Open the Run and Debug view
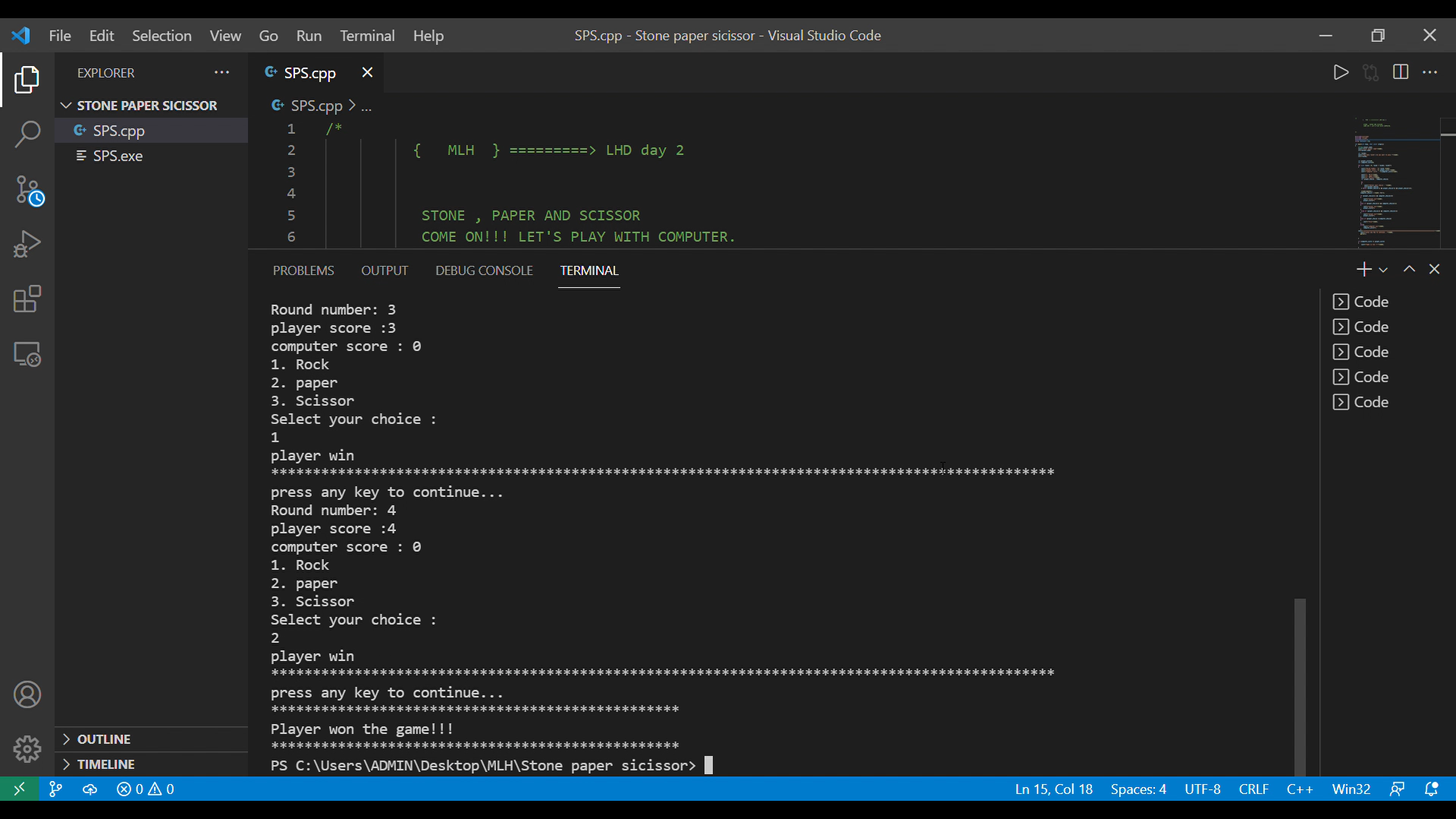This screenshot has width=1456, height=819. (27, 244)
